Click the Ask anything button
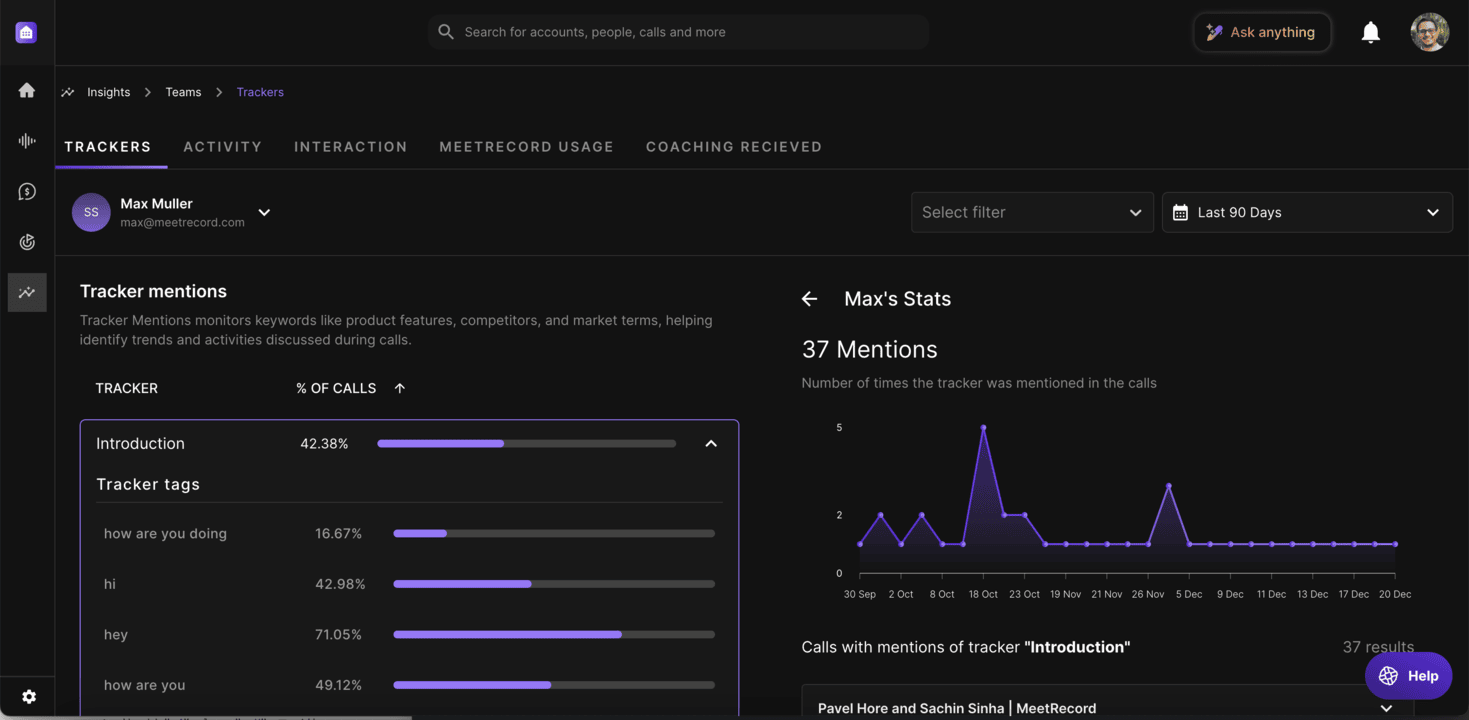Image resolution: width=1469 pixels, height=720 pixels. click(x=1261, y=33)
